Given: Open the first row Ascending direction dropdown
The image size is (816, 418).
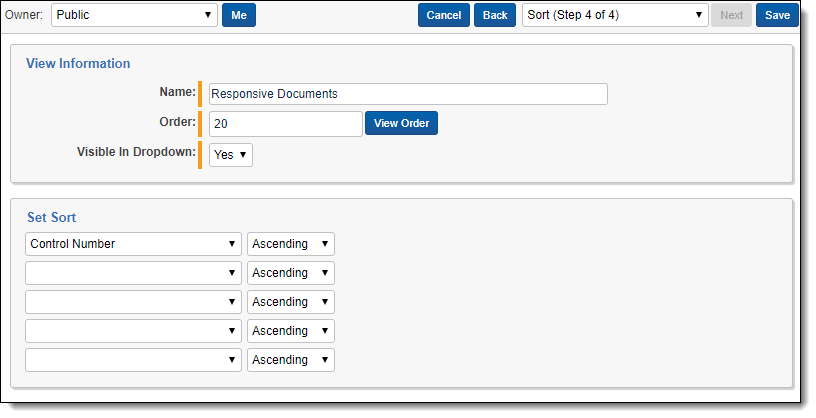Looking at the screenshot, I should (290, 244).
